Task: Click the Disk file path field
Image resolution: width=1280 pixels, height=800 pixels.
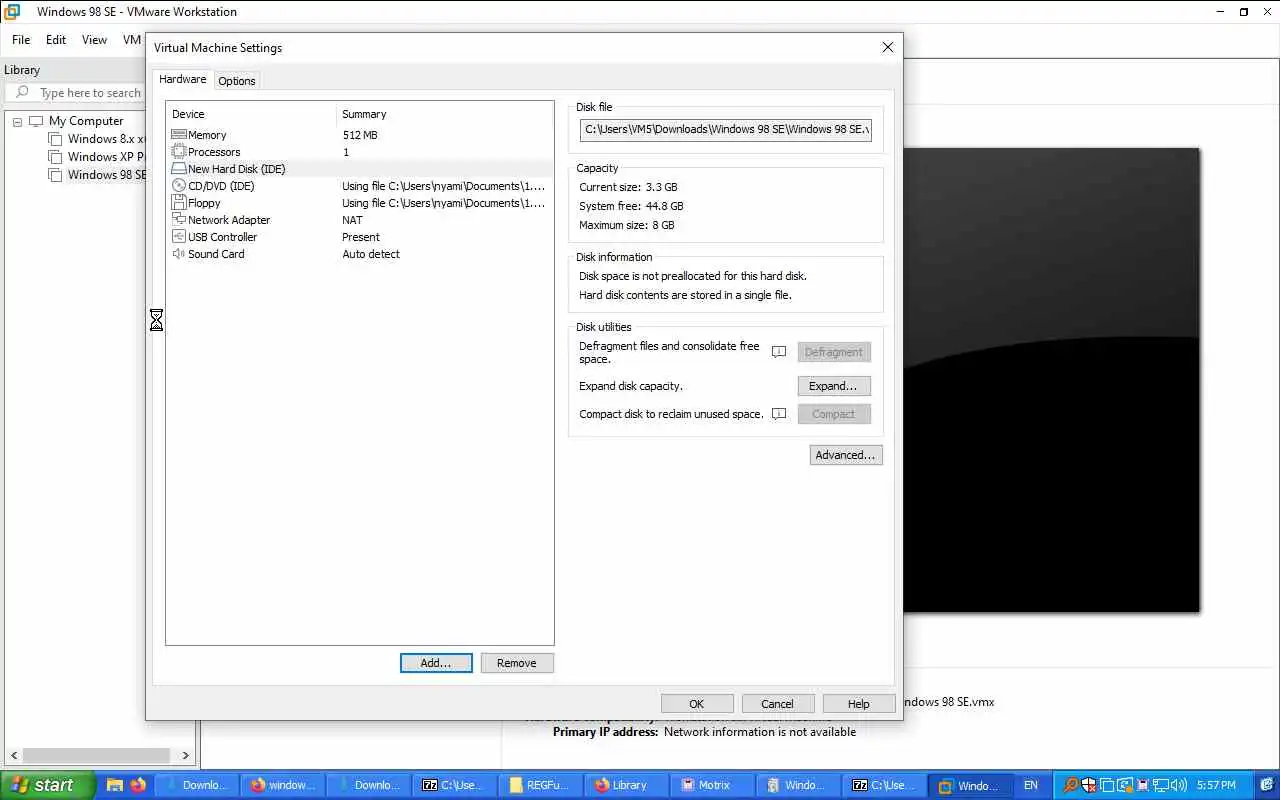Action: tap(726, 130)
